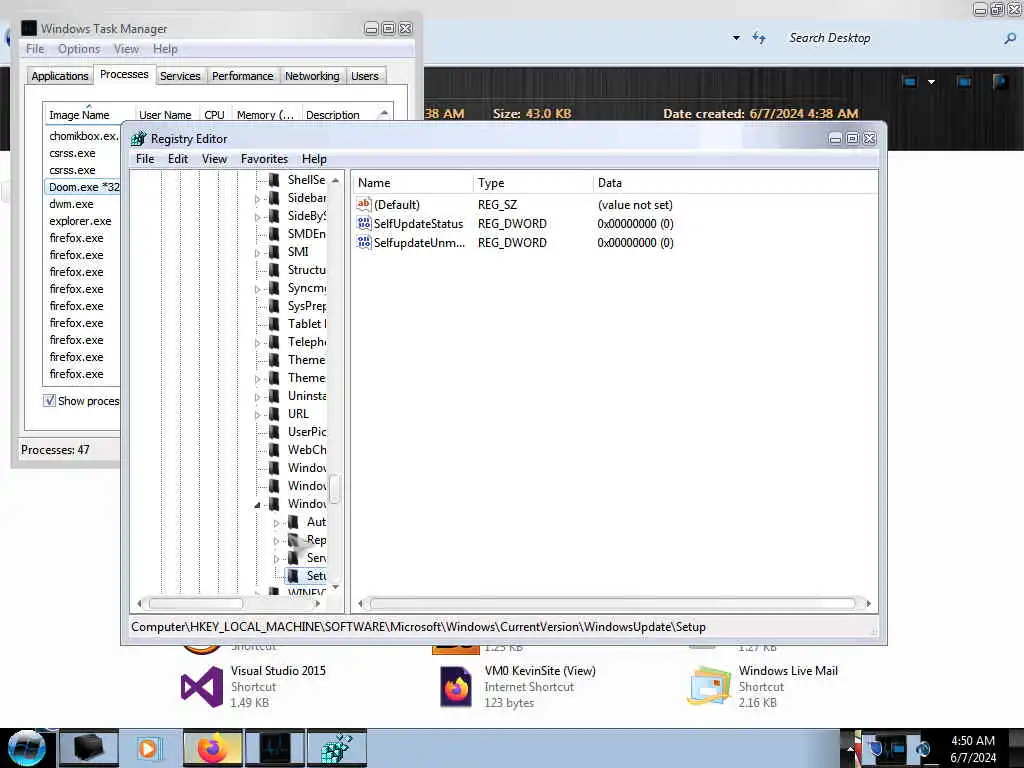Select the Tablet registry key
Image resolution: width=1024 pixels, height=768 pixels.
pyautogui.click(x=306, y=323)
